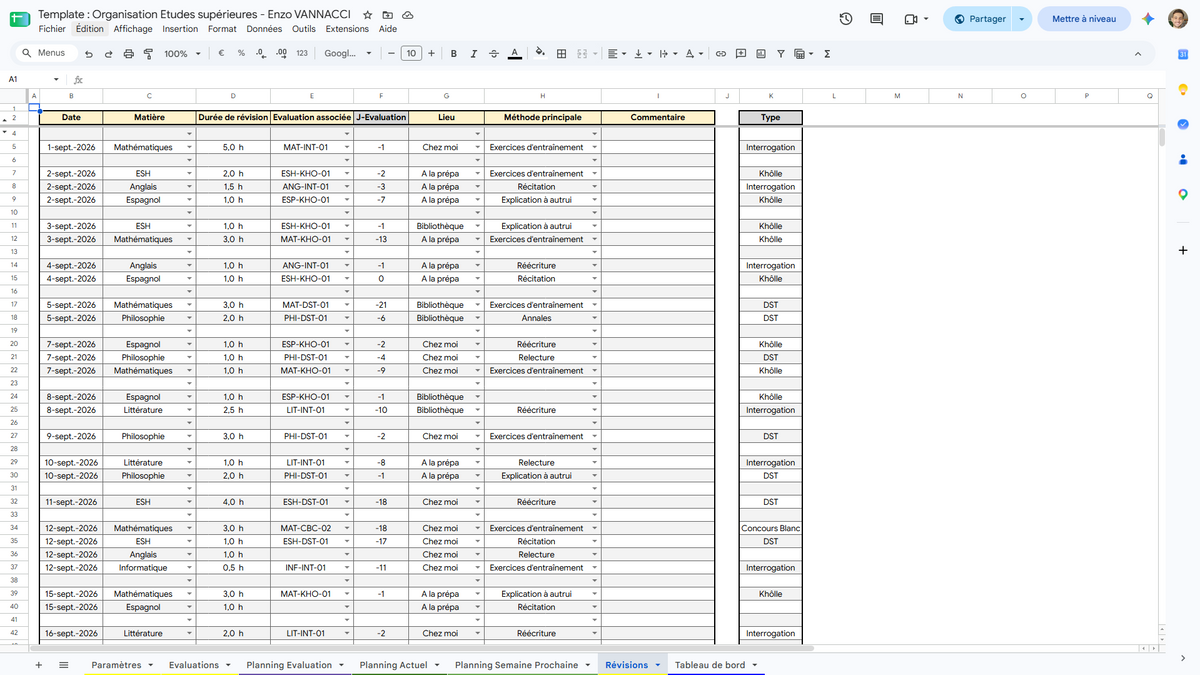Show all comments

pos(877,19)
